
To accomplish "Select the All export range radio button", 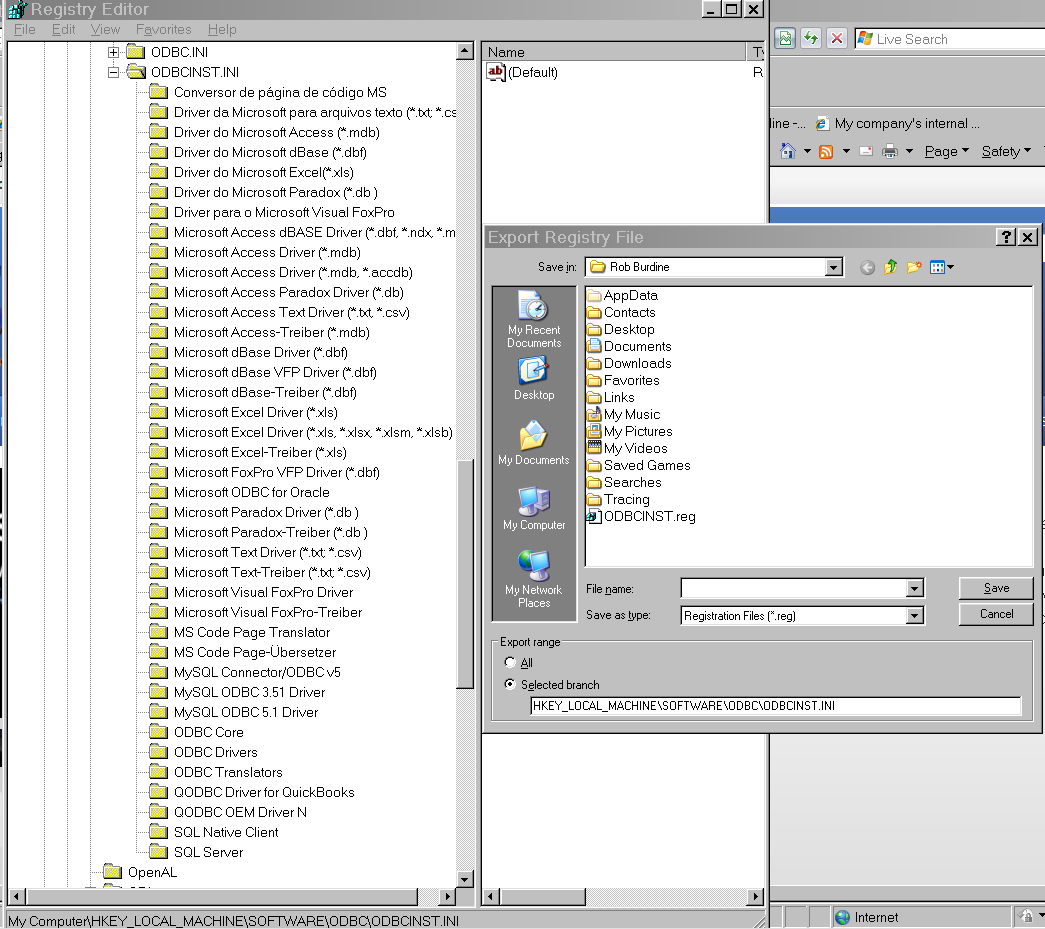I will pyautogui.click(x=510, y=662).
